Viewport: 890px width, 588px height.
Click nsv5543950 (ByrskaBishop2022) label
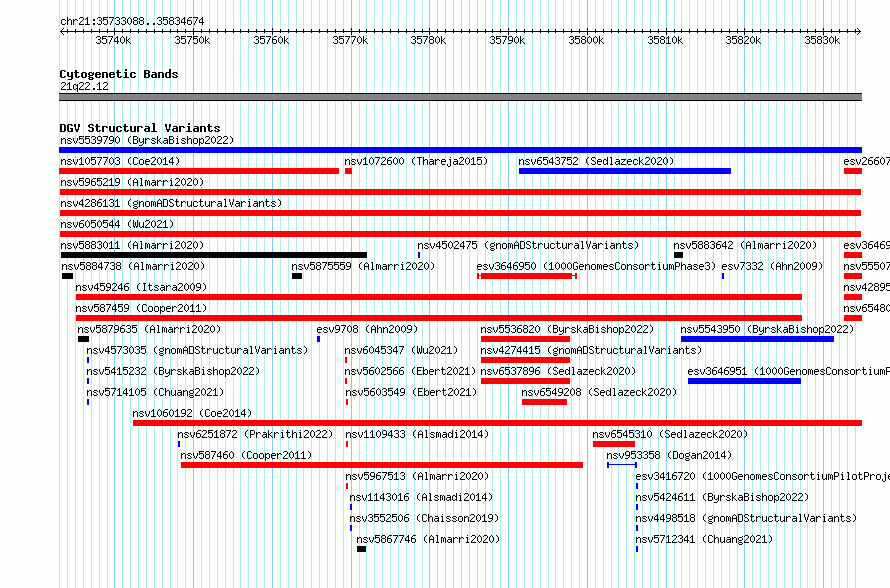[x=767, y=329]
